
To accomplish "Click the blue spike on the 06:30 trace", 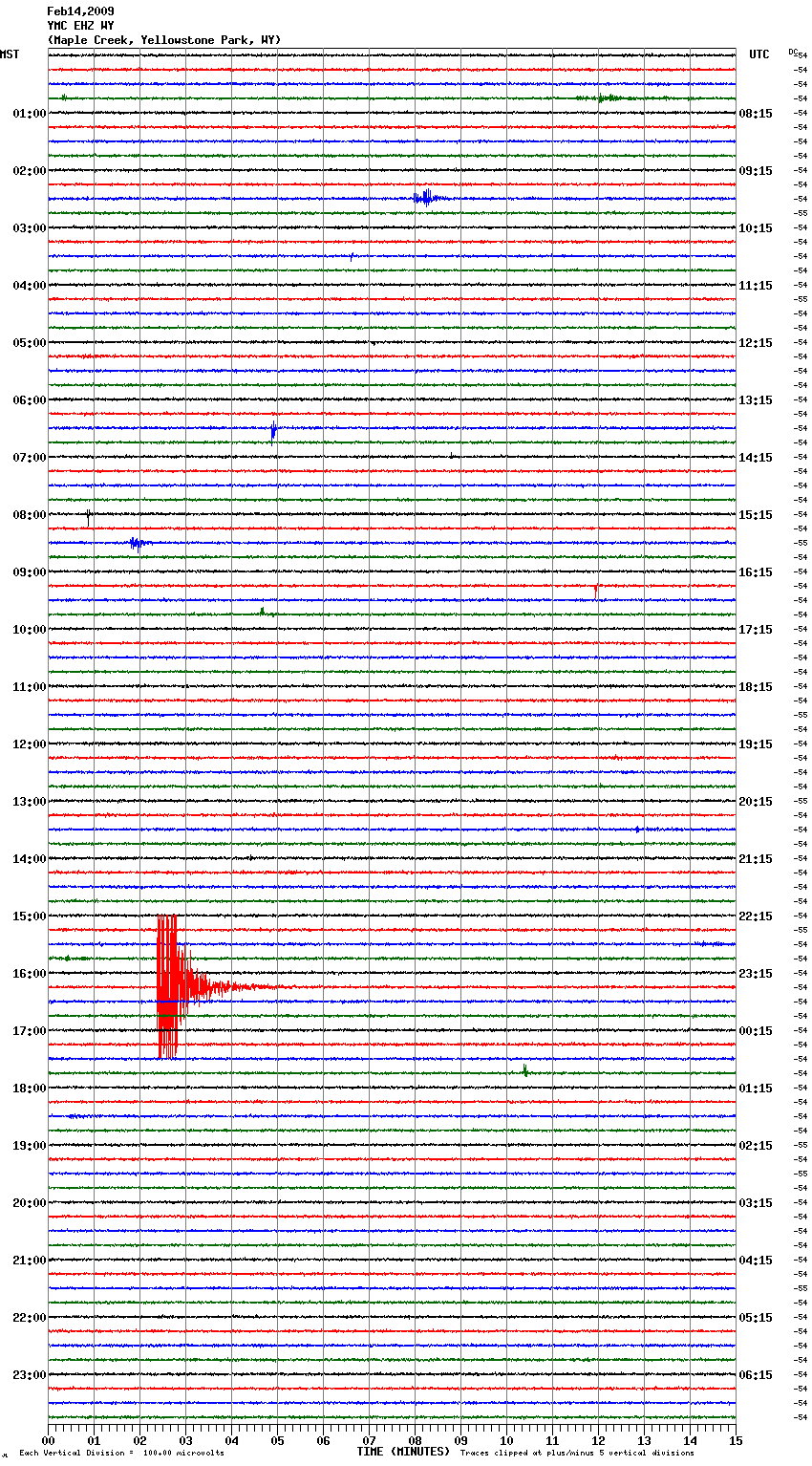I will [x=274, y=431].
